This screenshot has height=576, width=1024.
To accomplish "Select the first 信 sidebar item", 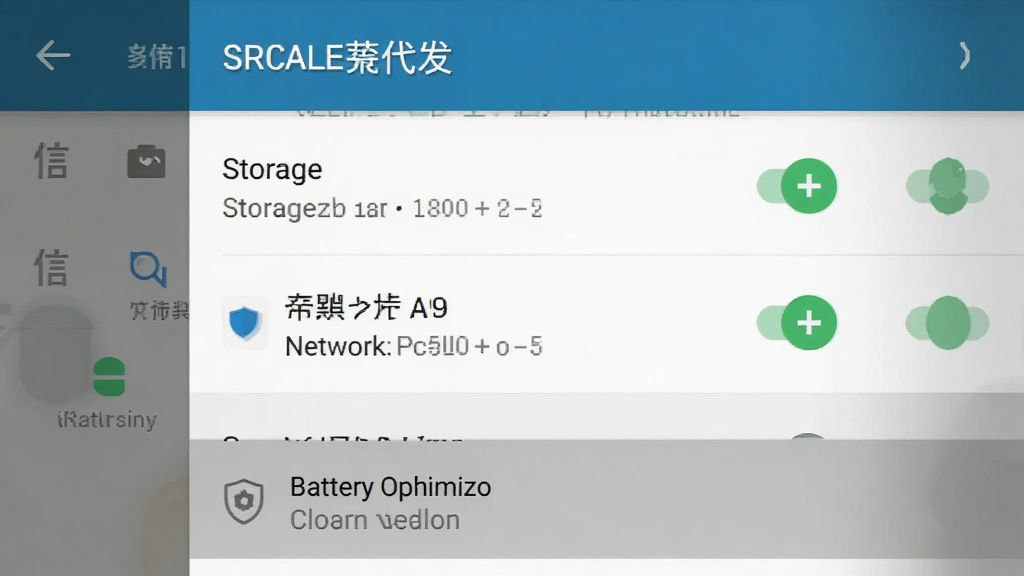I will 51,161.
